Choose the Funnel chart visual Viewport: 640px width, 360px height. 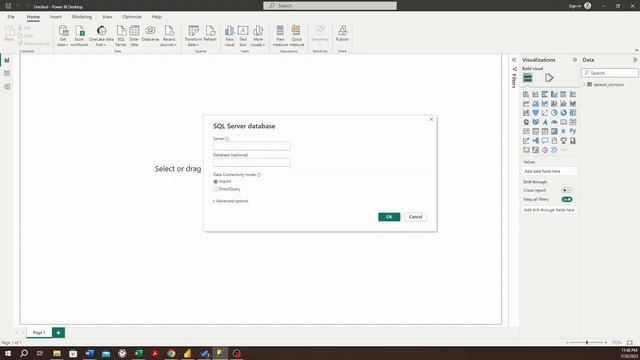point(536,113)
